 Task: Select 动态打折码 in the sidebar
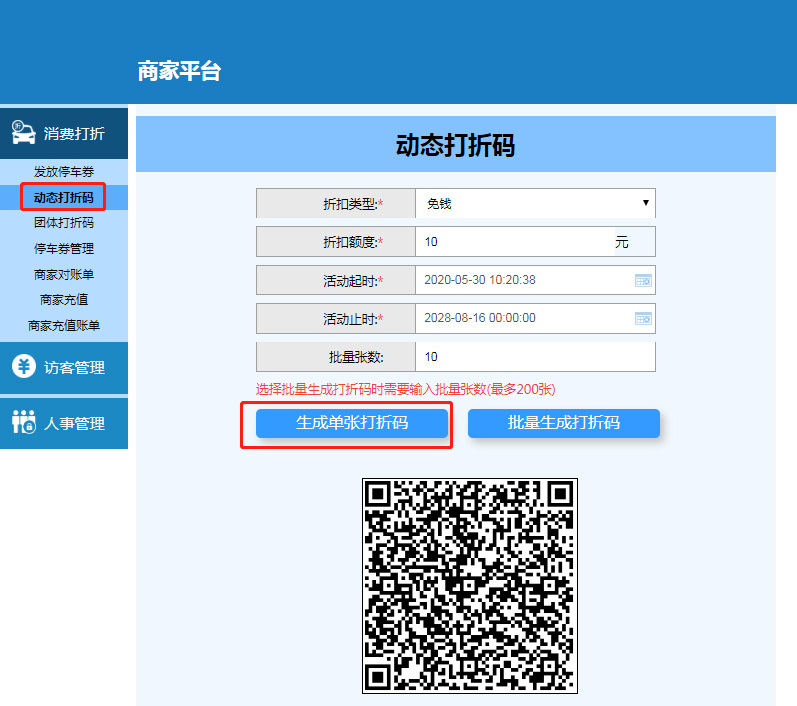(x=64, y=197)
